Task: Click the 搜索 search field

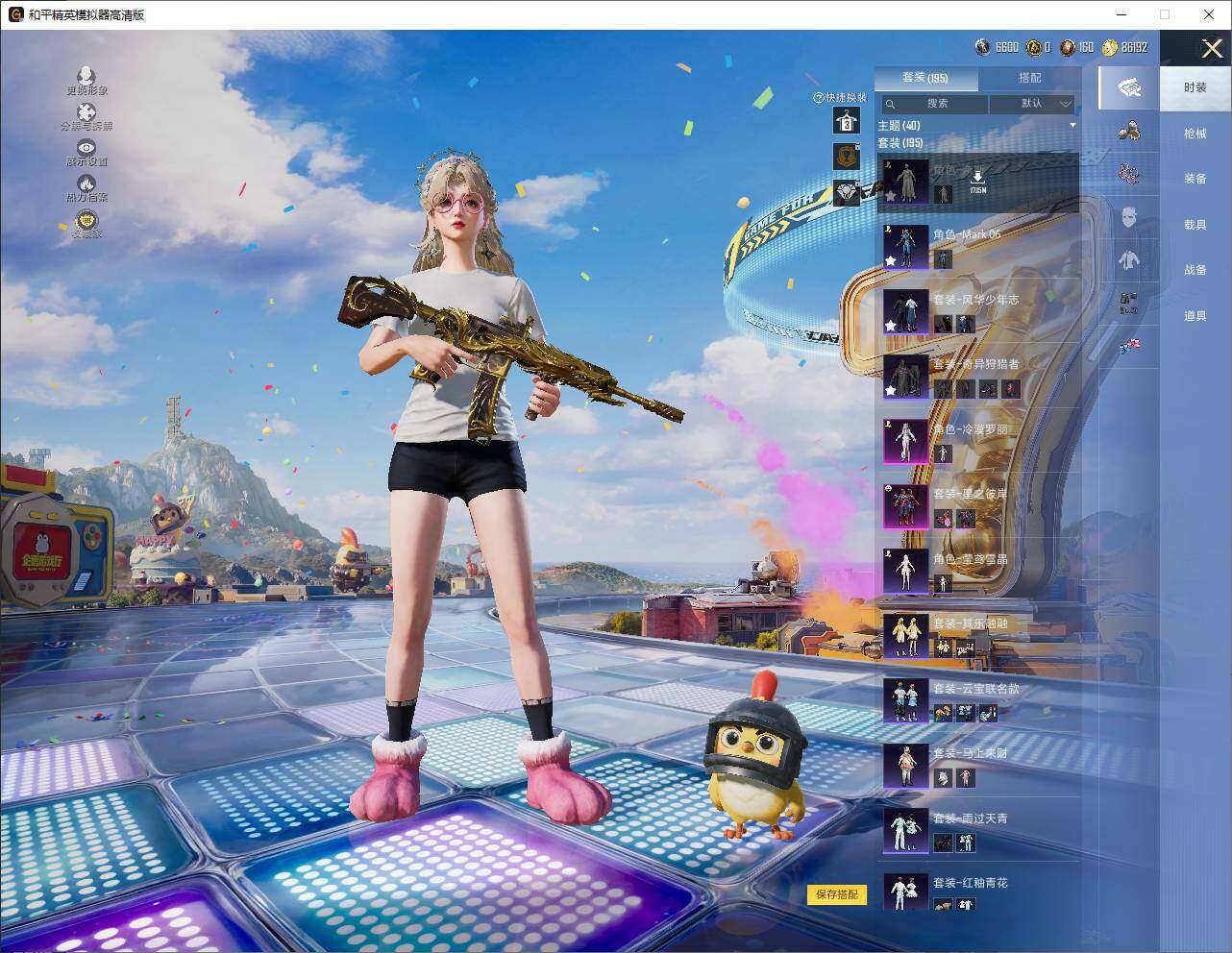Action: pyautogui.click(x=935, y=104)
